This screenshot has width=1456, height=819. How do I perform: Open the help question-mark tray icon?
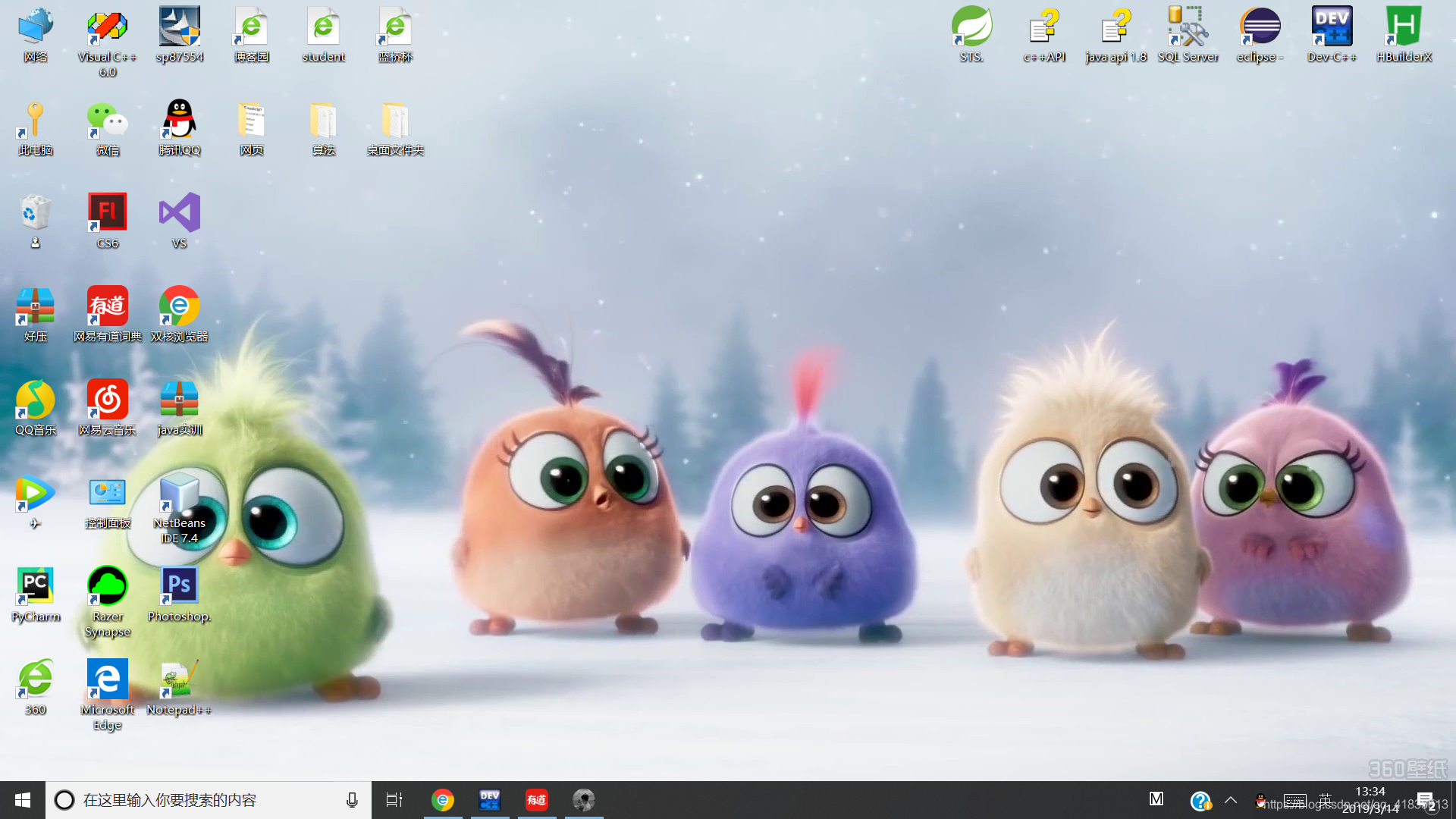click(x=1200, y=801)
